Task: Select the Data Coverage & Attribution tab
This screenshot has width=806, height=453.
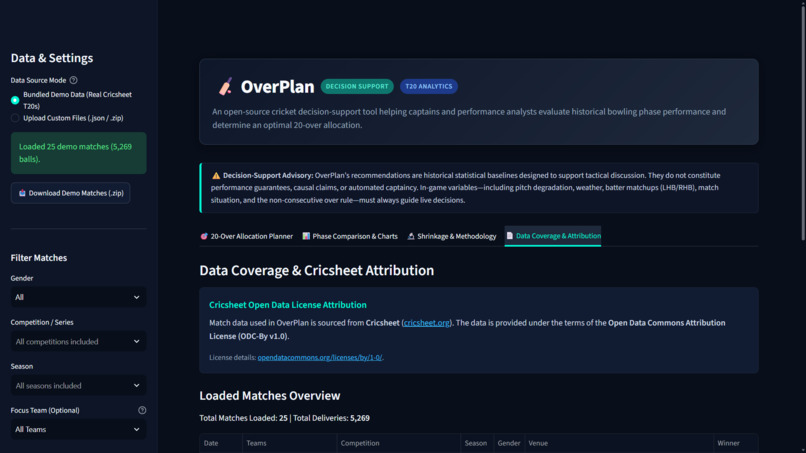Action: tap(553, 236)
